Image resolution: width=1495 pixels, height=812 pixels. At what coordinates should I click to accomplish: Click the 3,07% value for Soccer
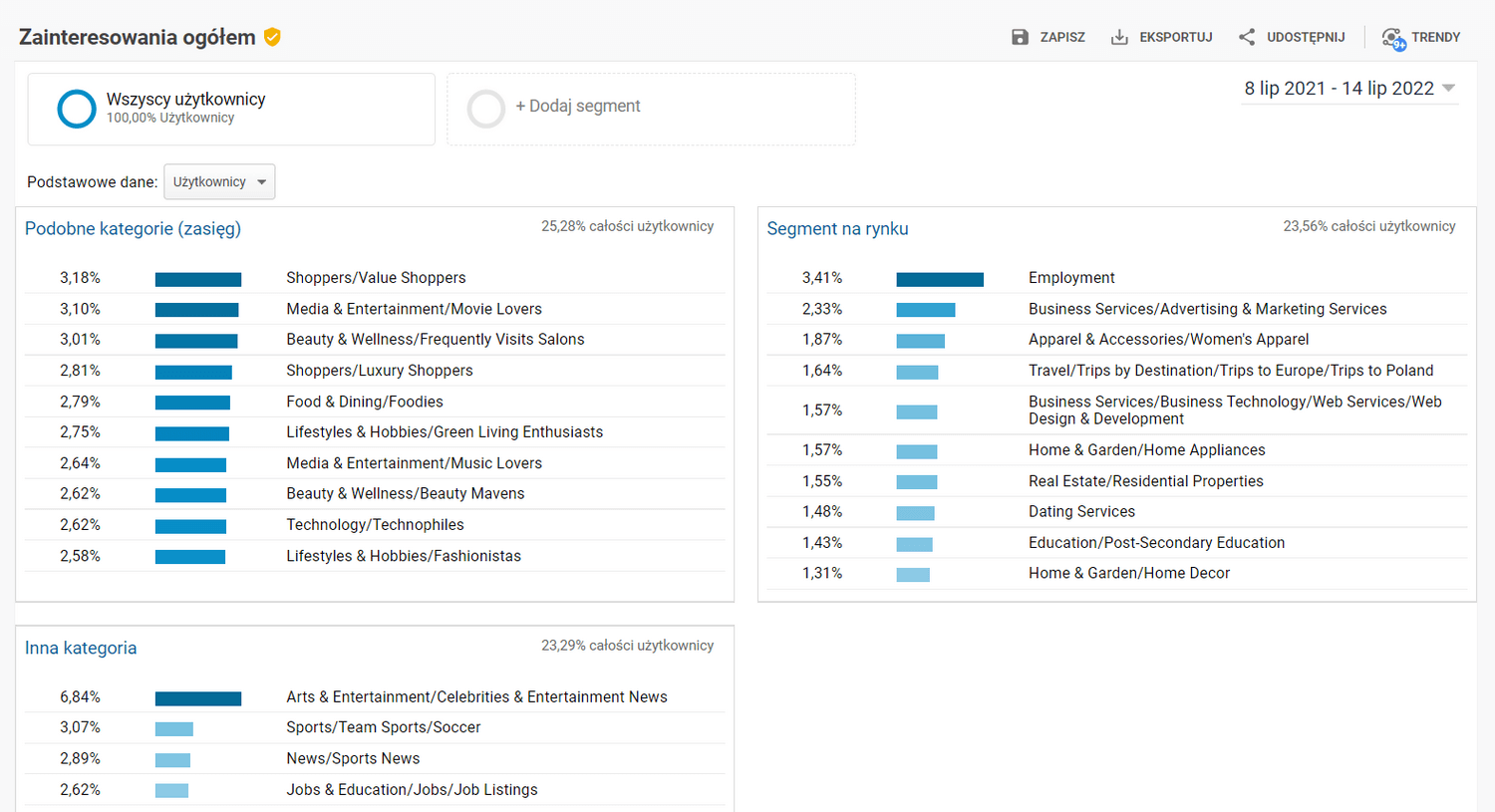(80, 727)
